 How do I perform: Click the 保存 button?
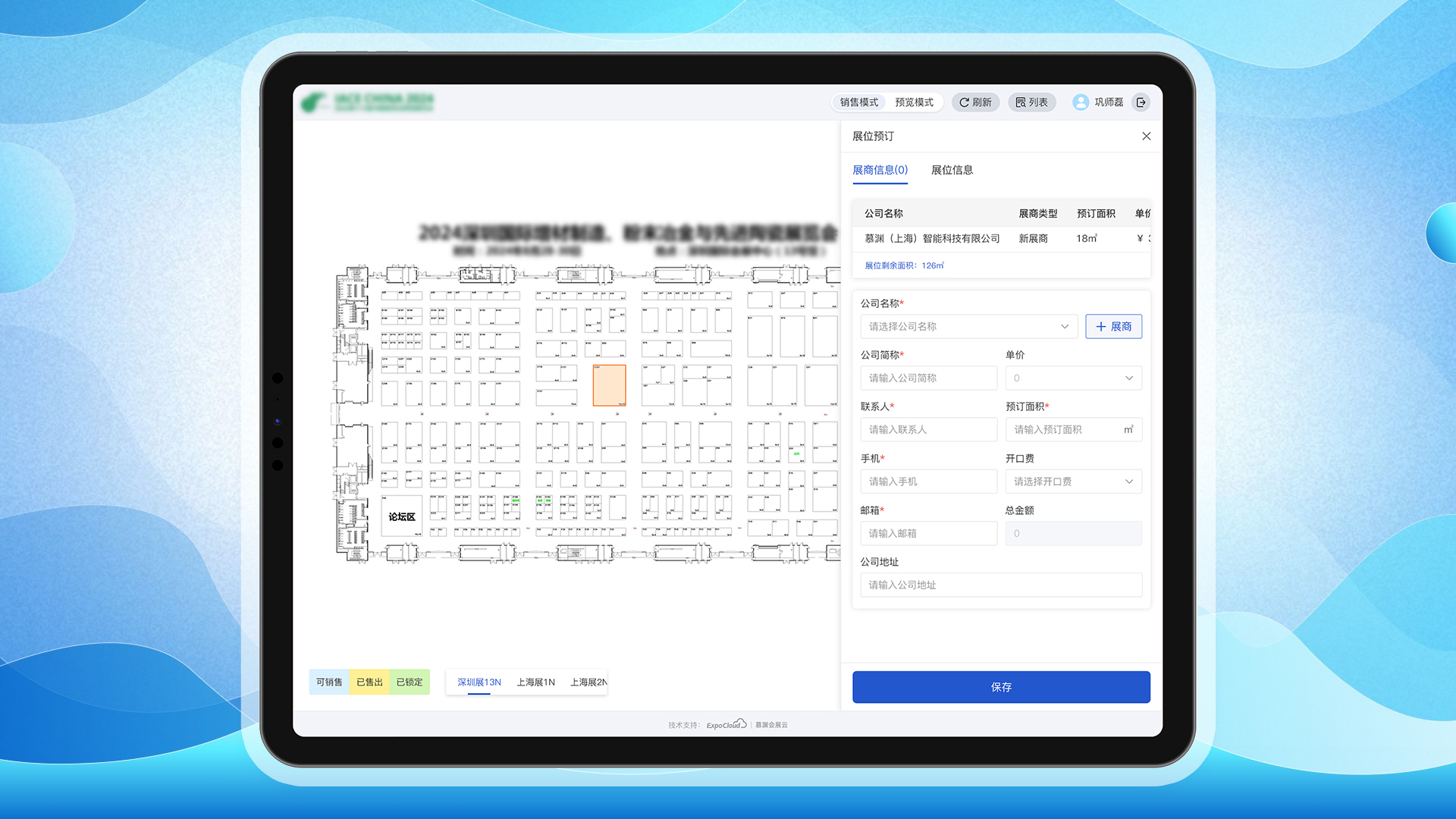pyautogui.click(x=1001, y=687)
